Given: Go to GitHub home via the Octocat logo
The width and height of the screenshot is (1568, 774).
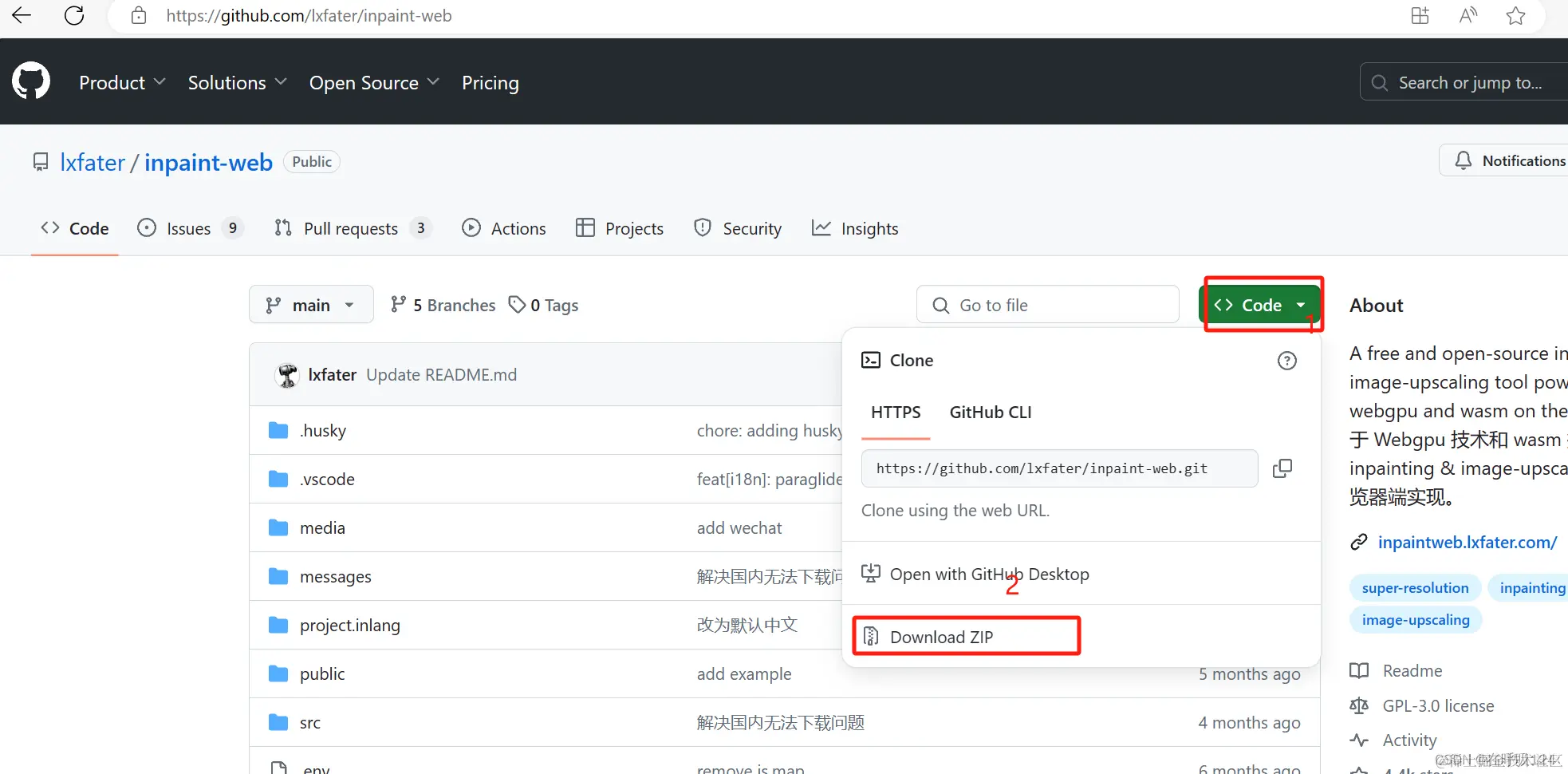Looking at the screenshot, I should tap(31, 81).
